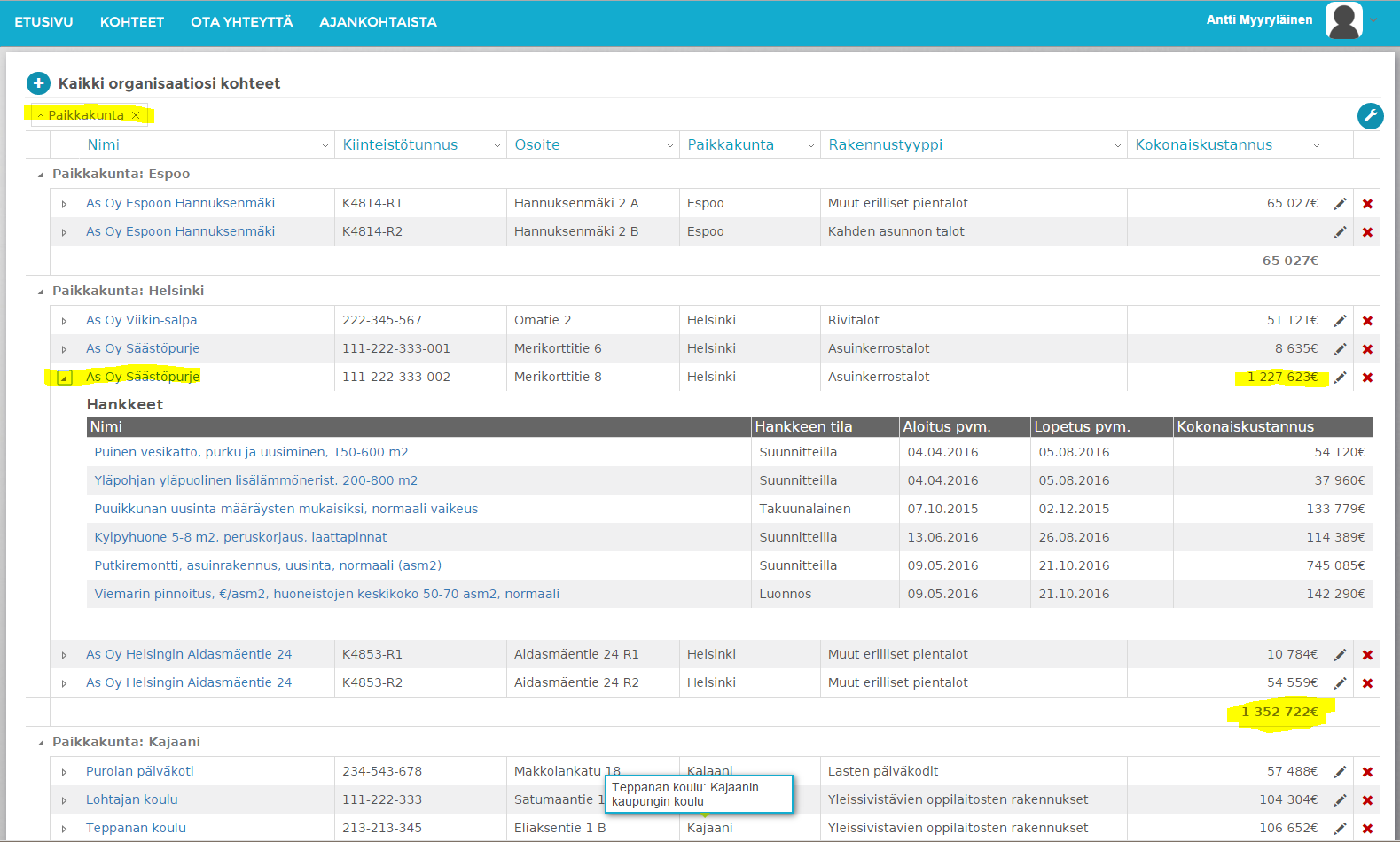The image size is (1400, 842).
Task: Open AJANKOHTAISTA navigation item
Action: 379,22
